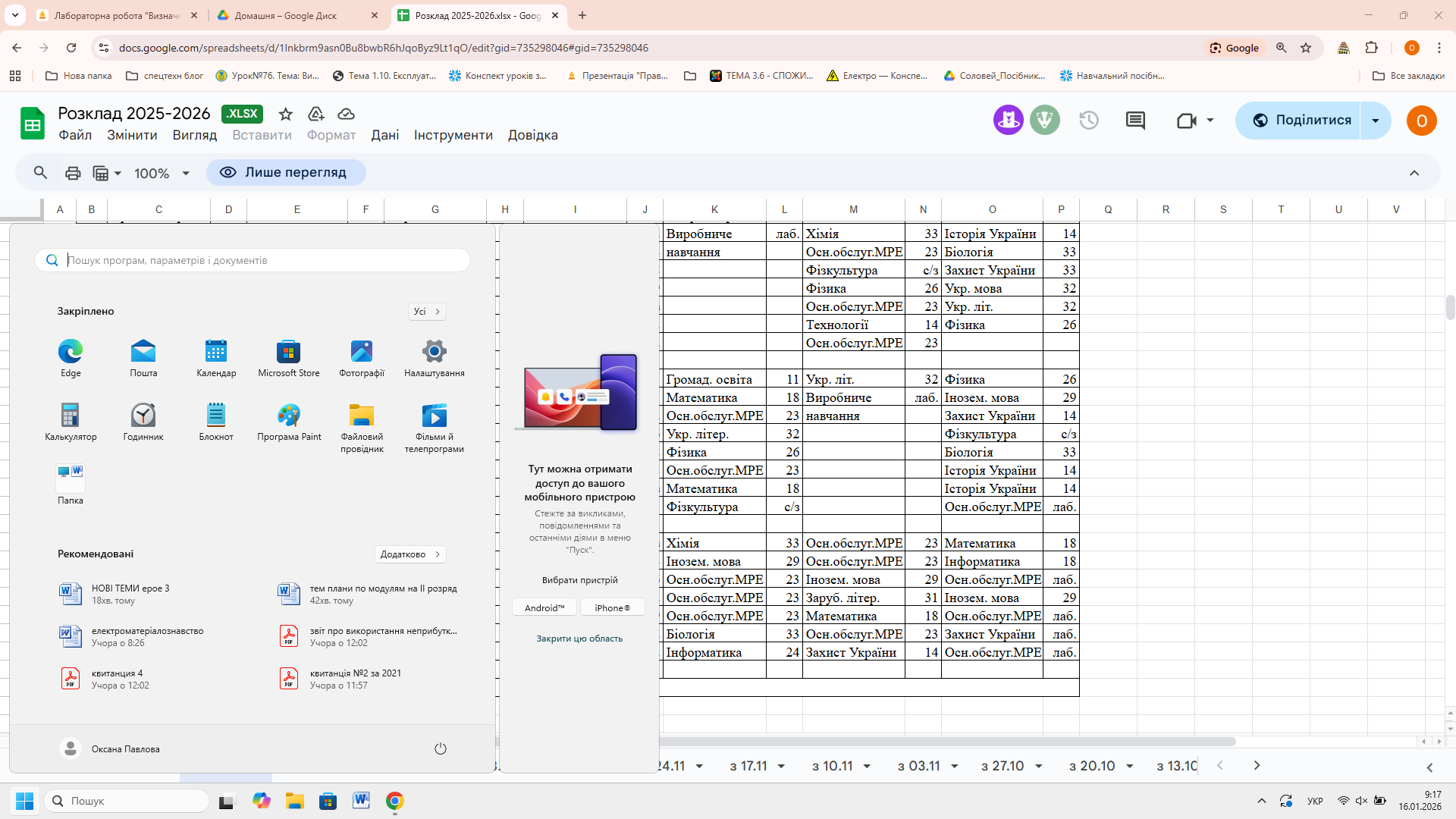Click the Додатково button in recommended section

click(410, 554)
